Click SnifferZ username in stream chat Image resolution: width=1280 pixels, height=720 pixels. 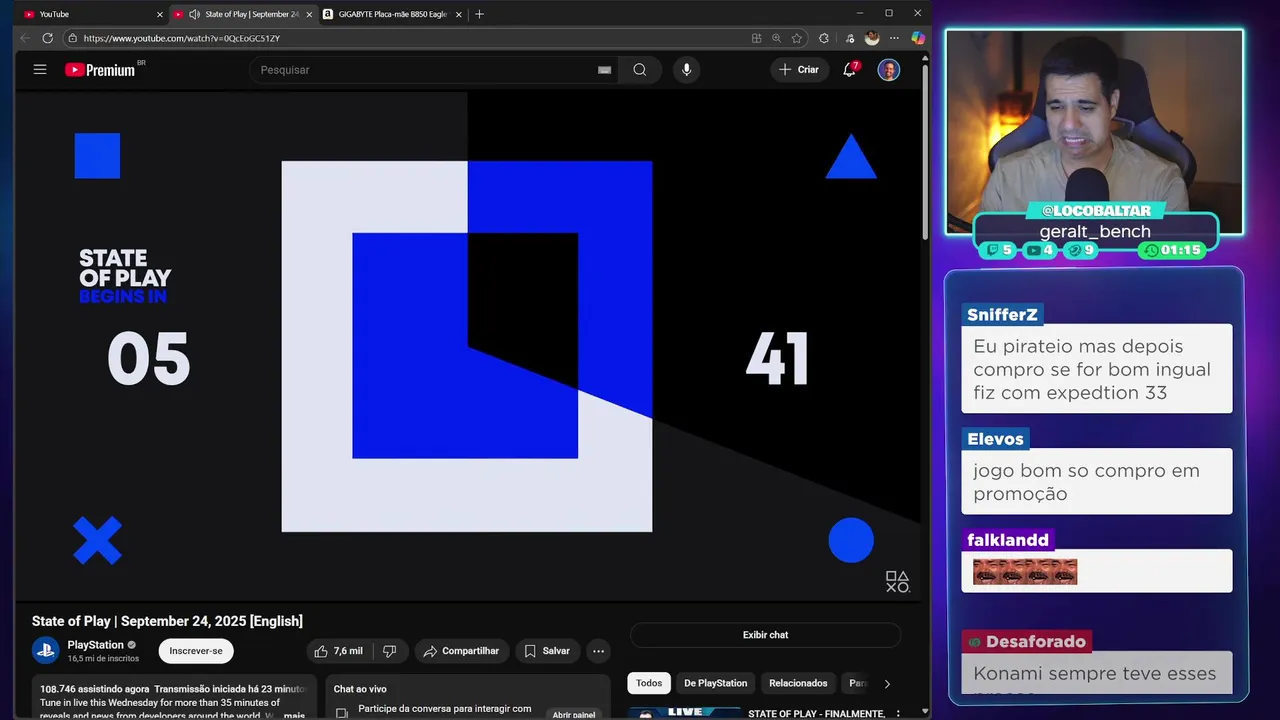pyautogui.click(x=1002, y=314)
